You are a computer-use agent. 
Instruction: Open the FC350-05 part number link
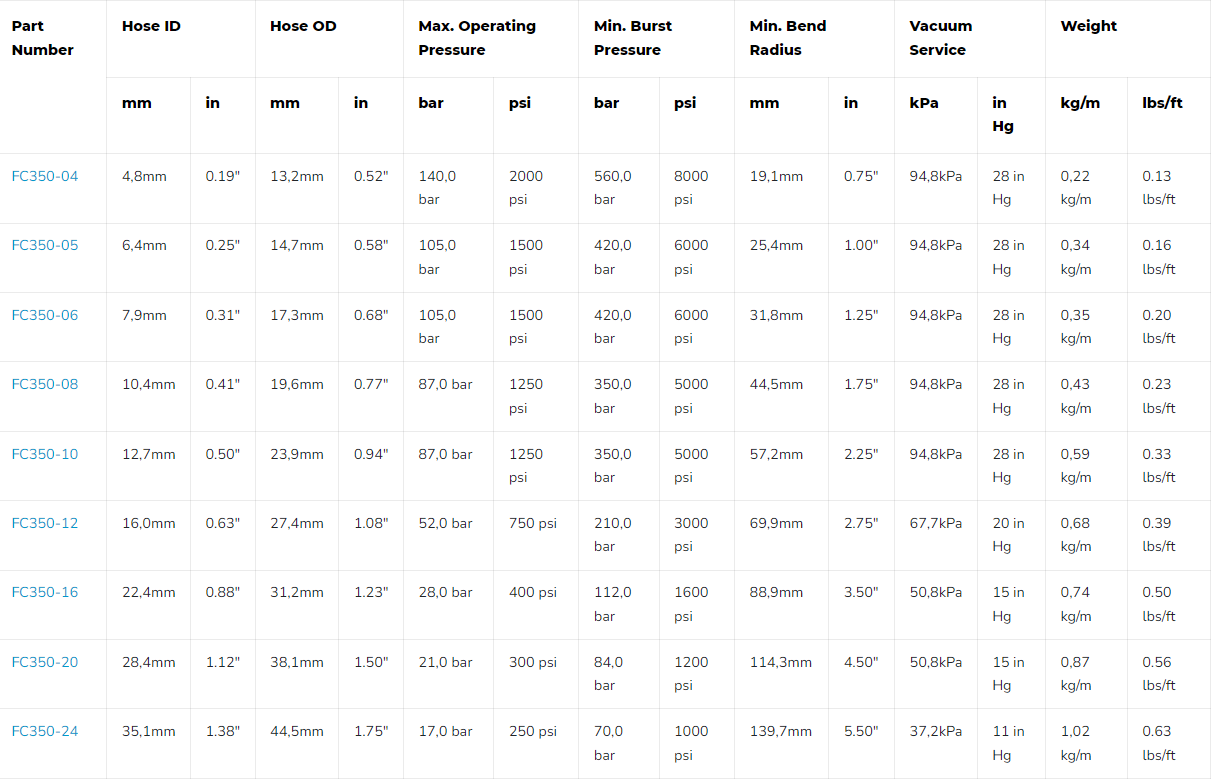click(45, 245)
